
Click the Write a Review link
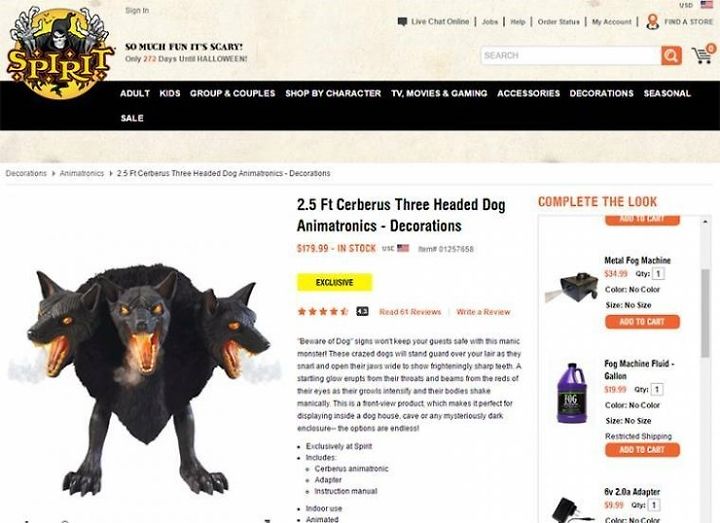(x=483, y=312)
